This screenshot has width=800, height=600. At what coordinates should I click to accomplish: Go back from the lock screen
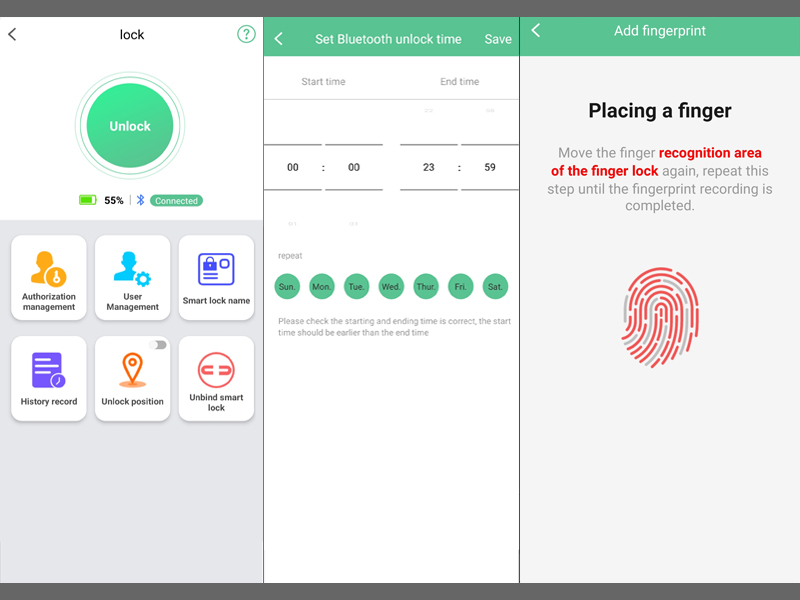click(12, 34)
